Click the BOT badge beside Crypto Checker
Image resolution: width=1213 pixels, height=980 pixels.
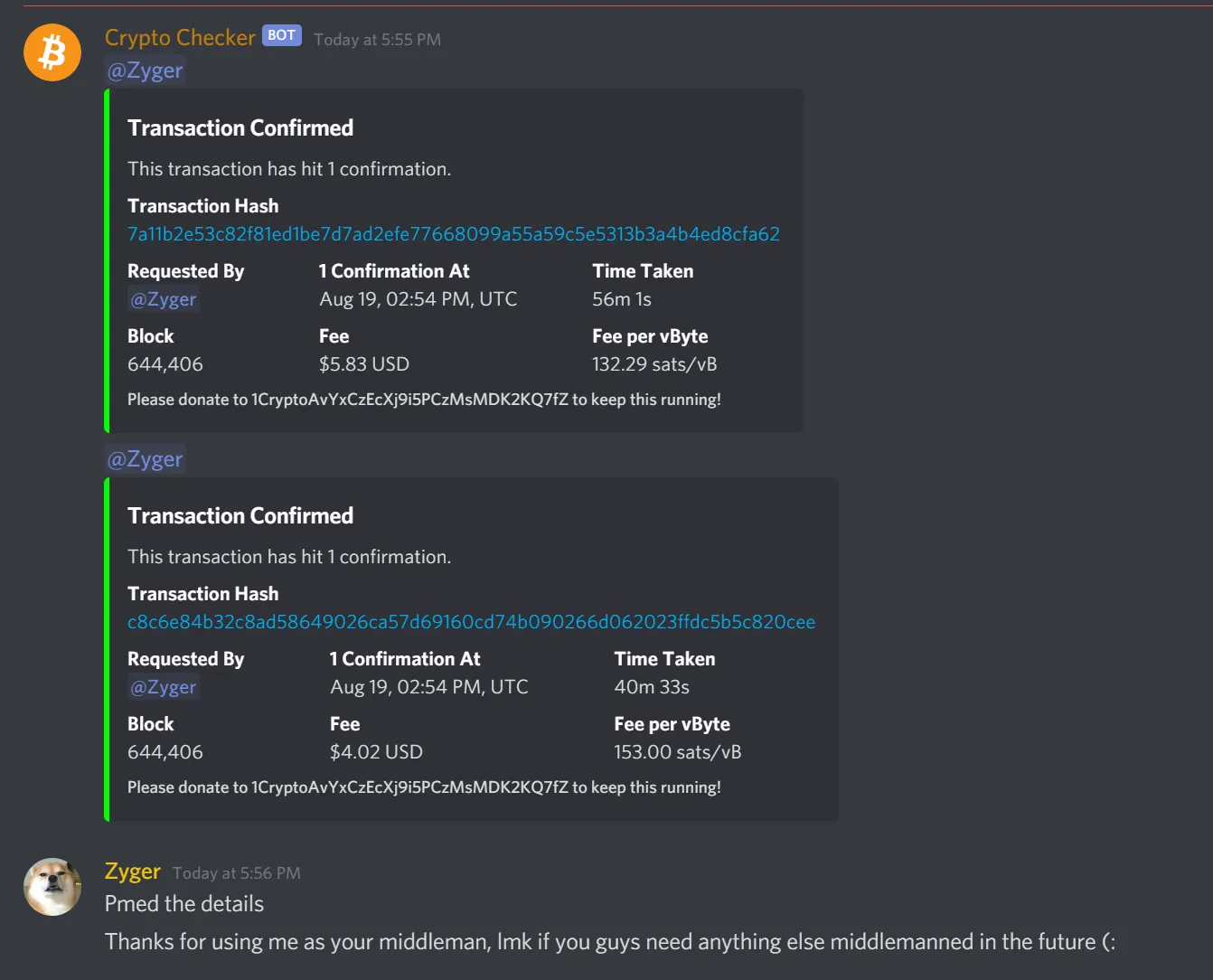[x=282, y=35]
